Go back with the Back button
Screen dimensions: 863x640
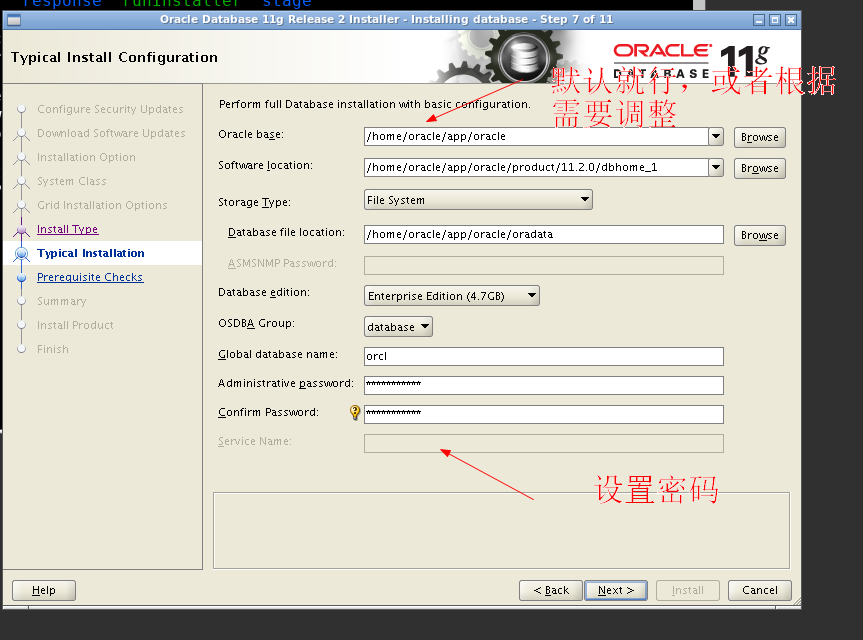point(550,590)
